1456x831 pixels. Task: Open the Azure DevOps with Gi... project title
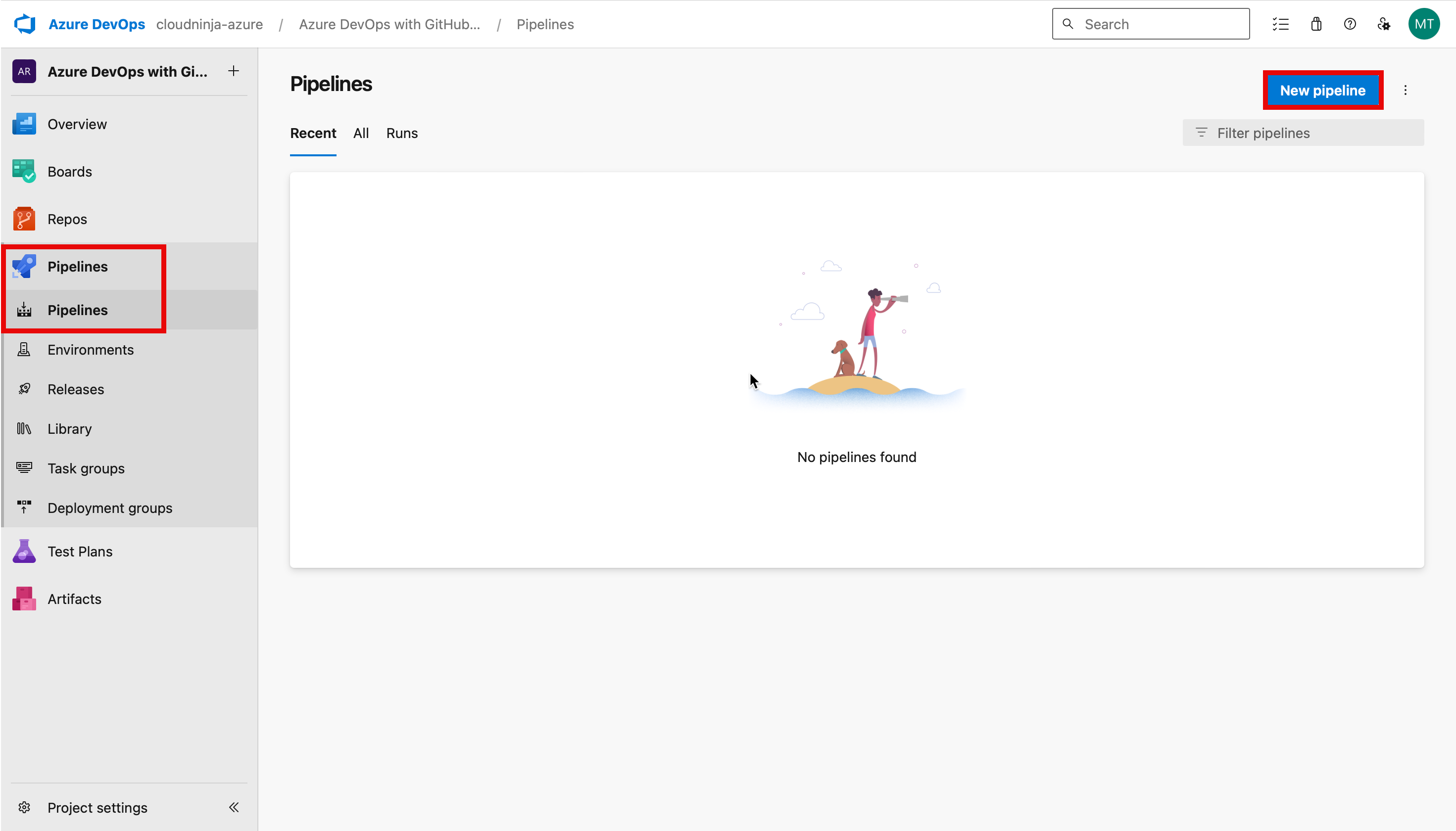[x=127, y=71]
